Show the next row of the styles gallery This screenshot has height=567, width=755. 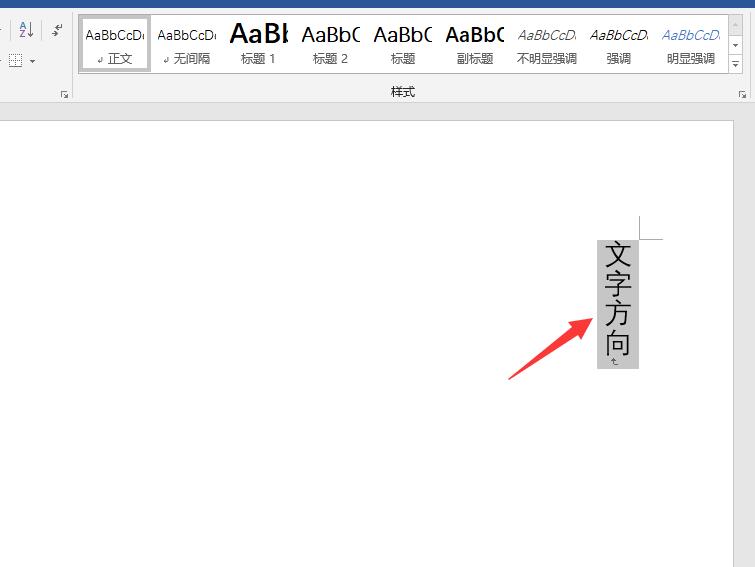735,45
